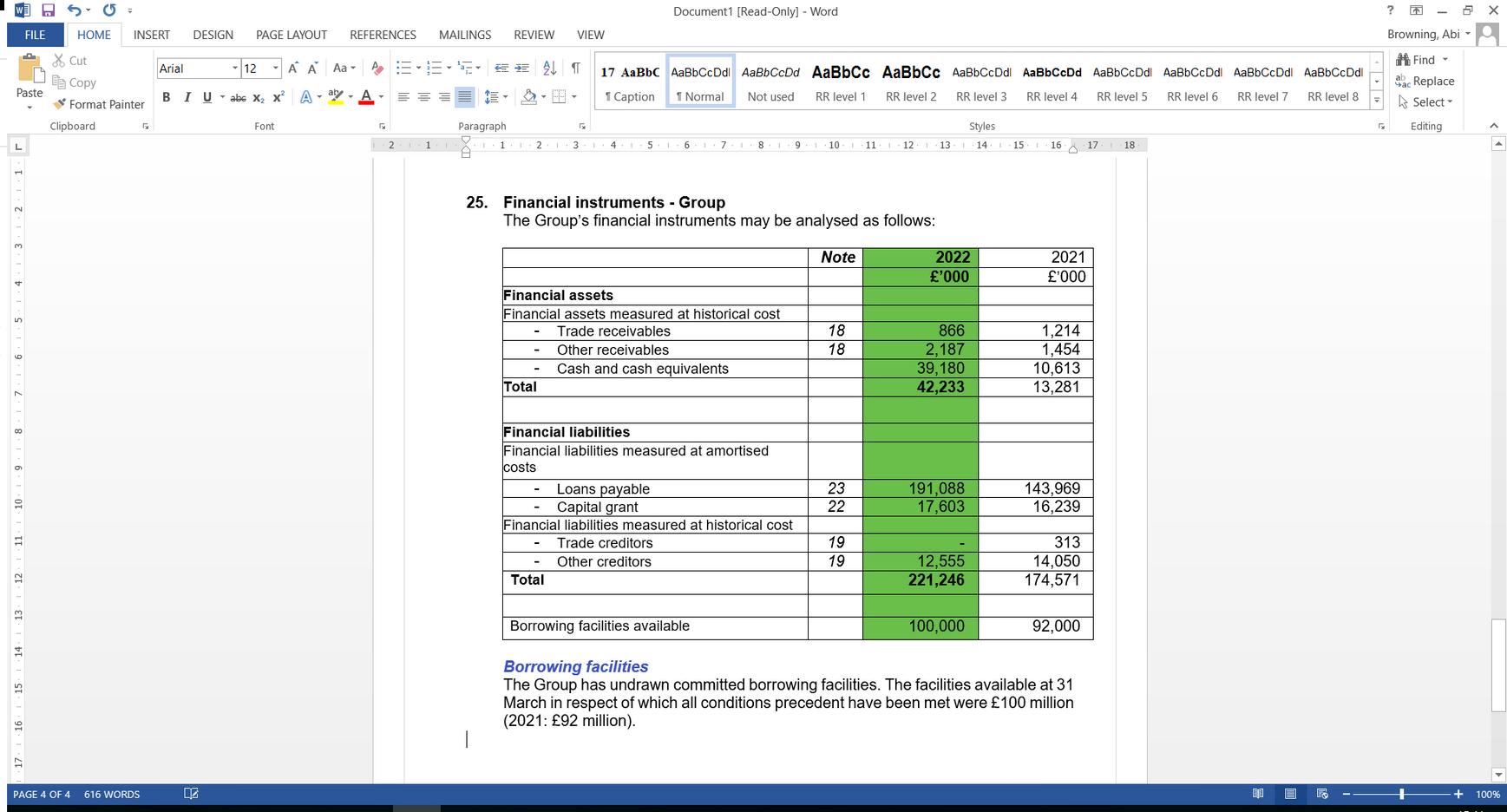Switch to Print Layout view
This screenshot has height=812, width=1507.
pyautogui.click(x=1290, y=794)
